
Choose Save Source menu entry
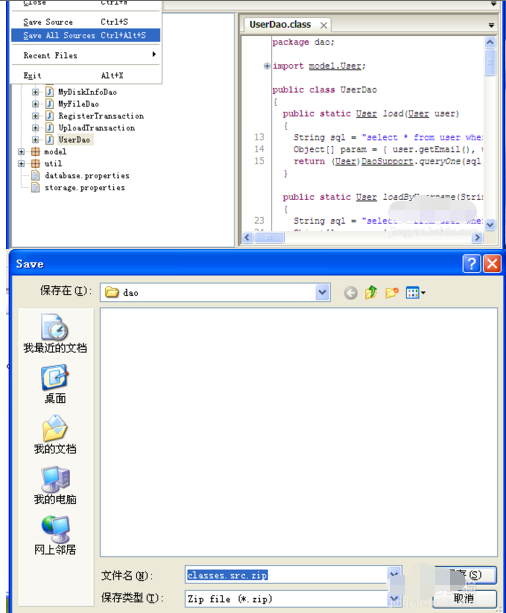(85, 22)
